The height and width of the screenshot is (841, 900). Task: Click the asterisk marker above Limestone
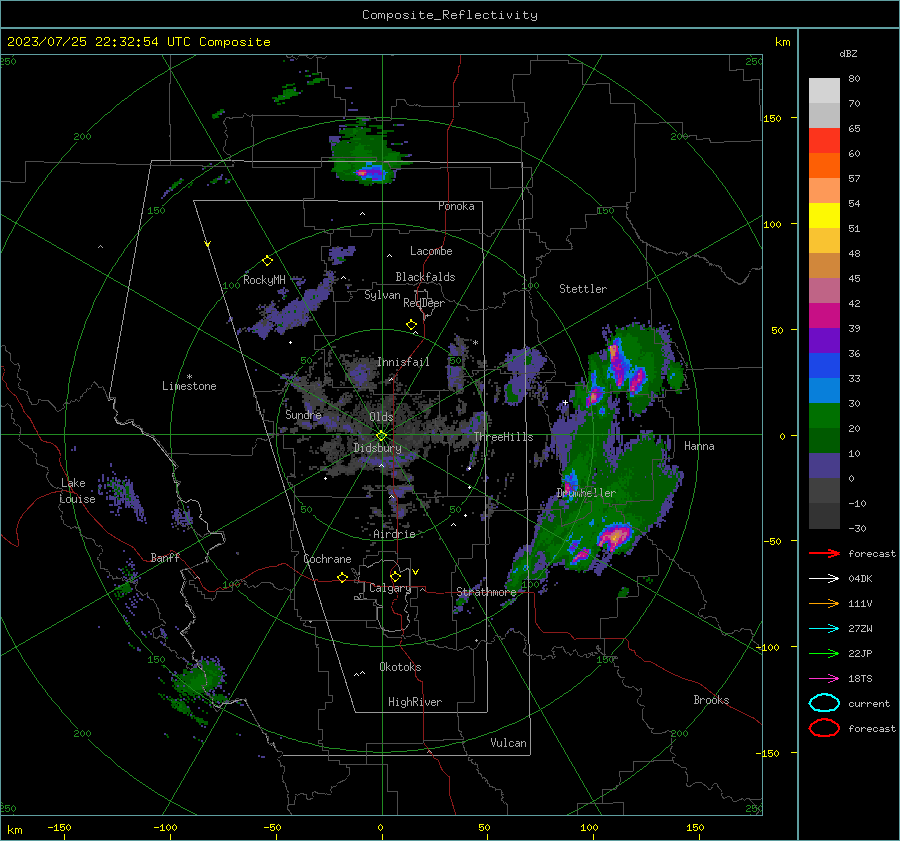(x=189, y=377)
